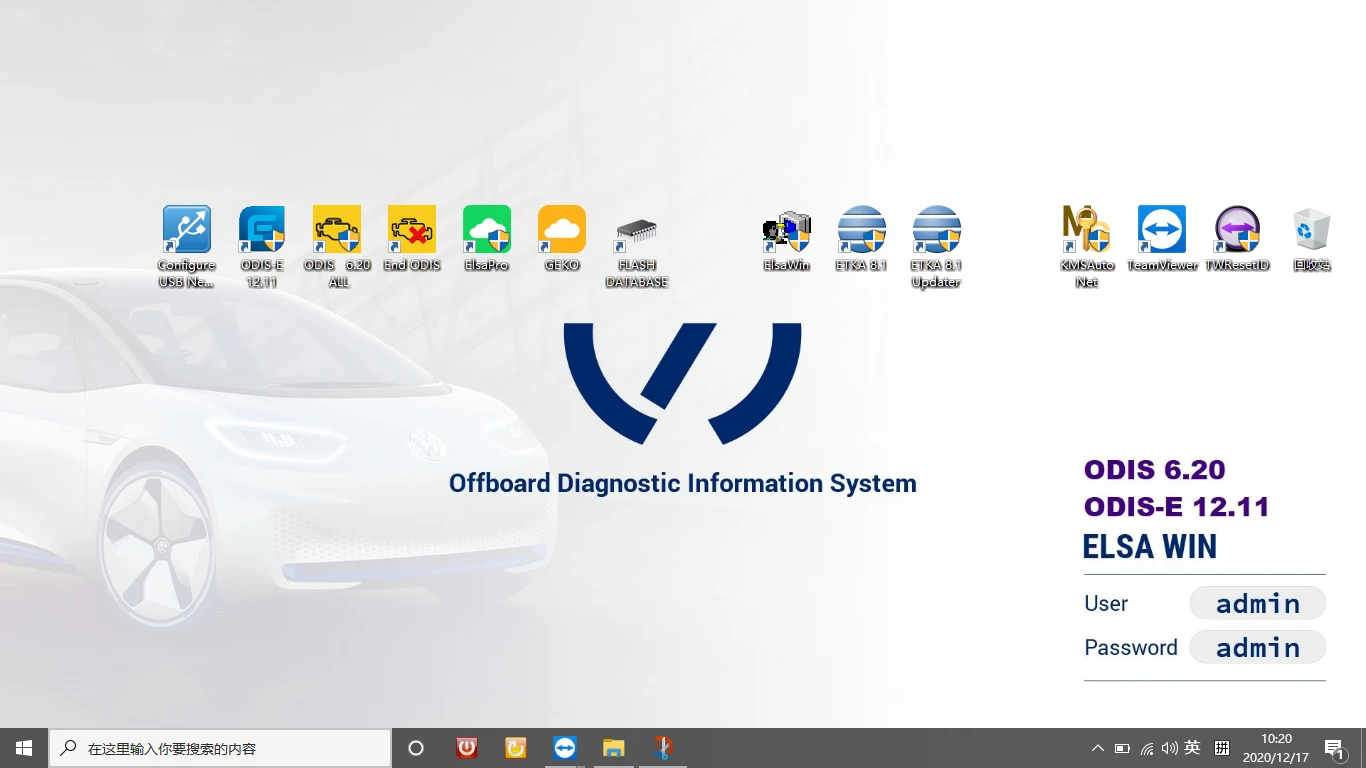Click the End ODIS desktop icon

pos(412,238)
